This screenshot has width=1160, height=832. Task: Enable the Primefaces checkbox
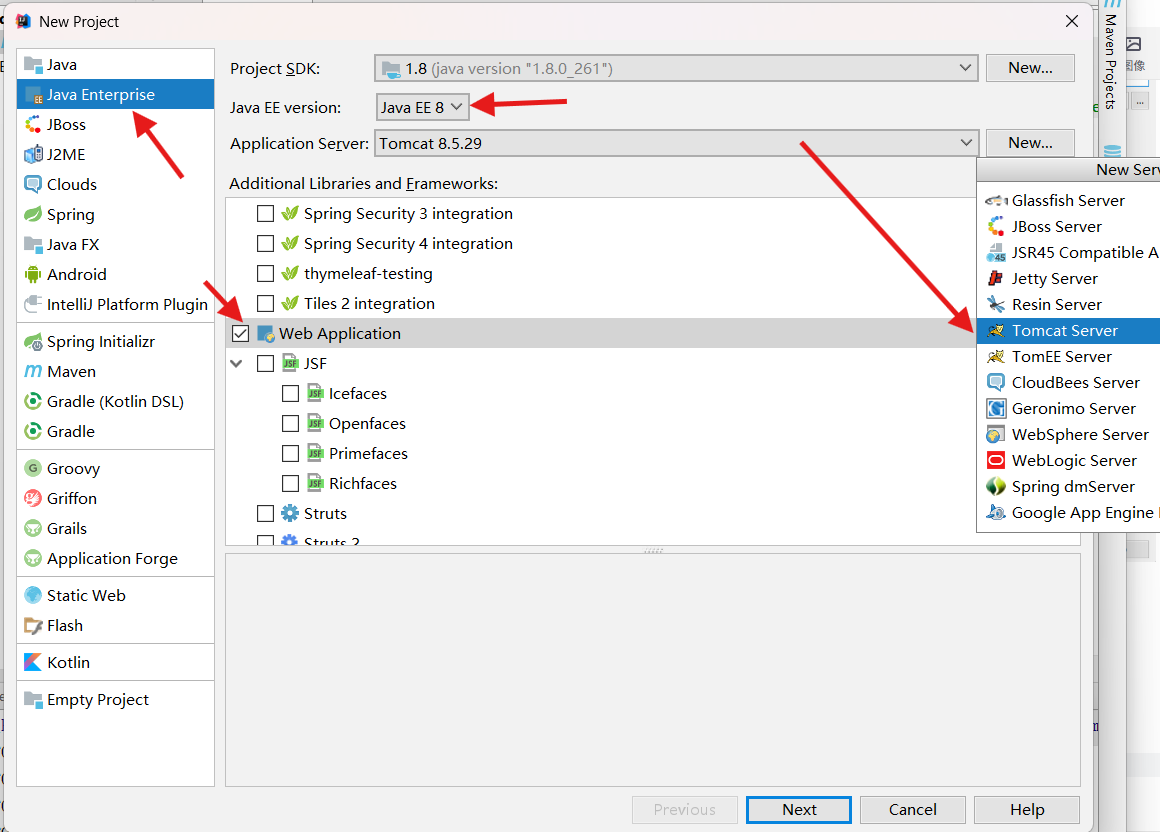click(291, 453)
